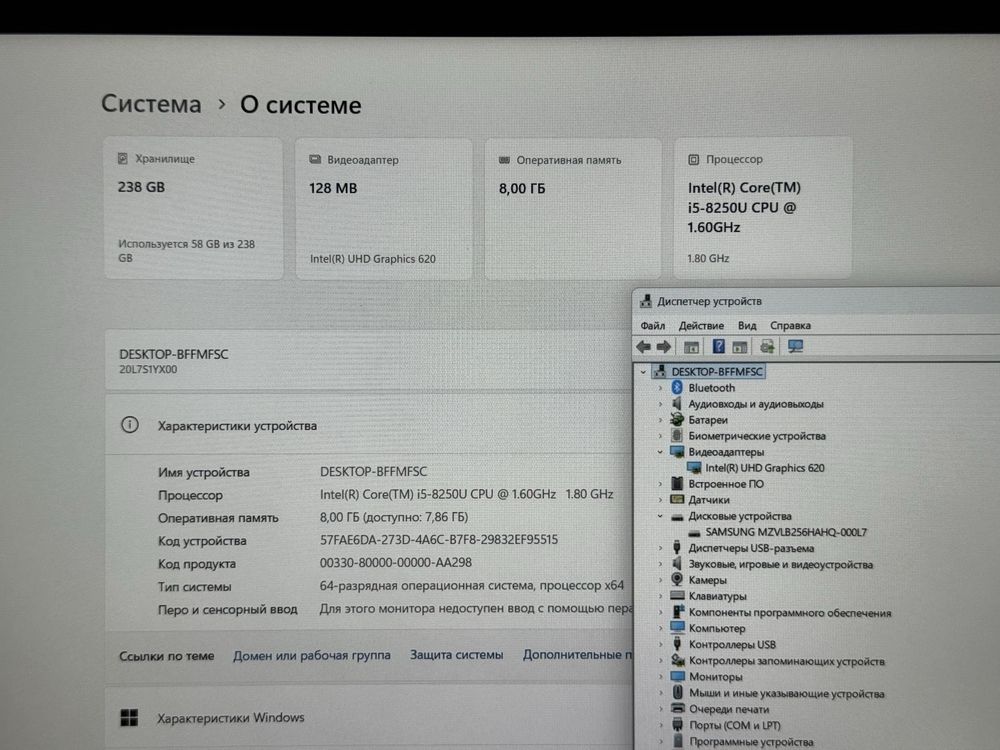The width and height of the screenshot is (1000, 750).
Task: Open the Действие menu
Action: [x=701, y=326]
